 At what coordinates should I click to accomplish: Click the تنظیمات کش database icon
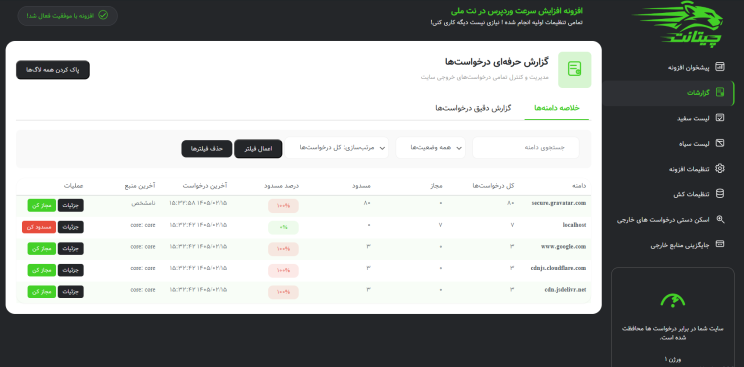720,194
